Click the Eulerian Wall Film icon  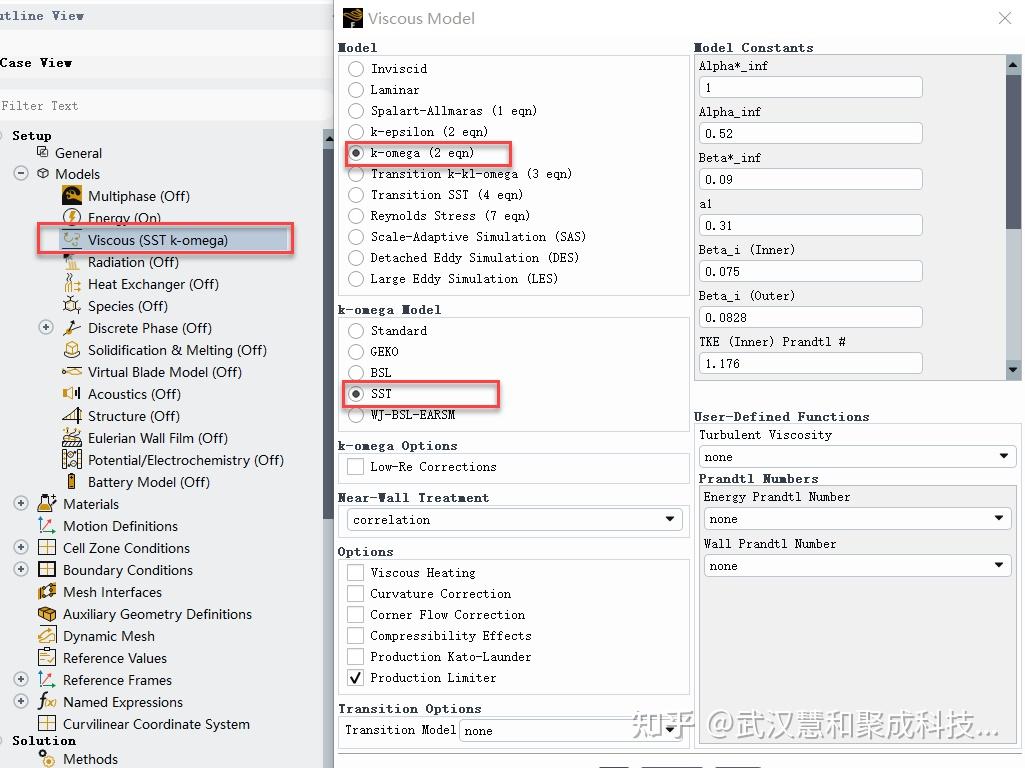tap(72, 437)
